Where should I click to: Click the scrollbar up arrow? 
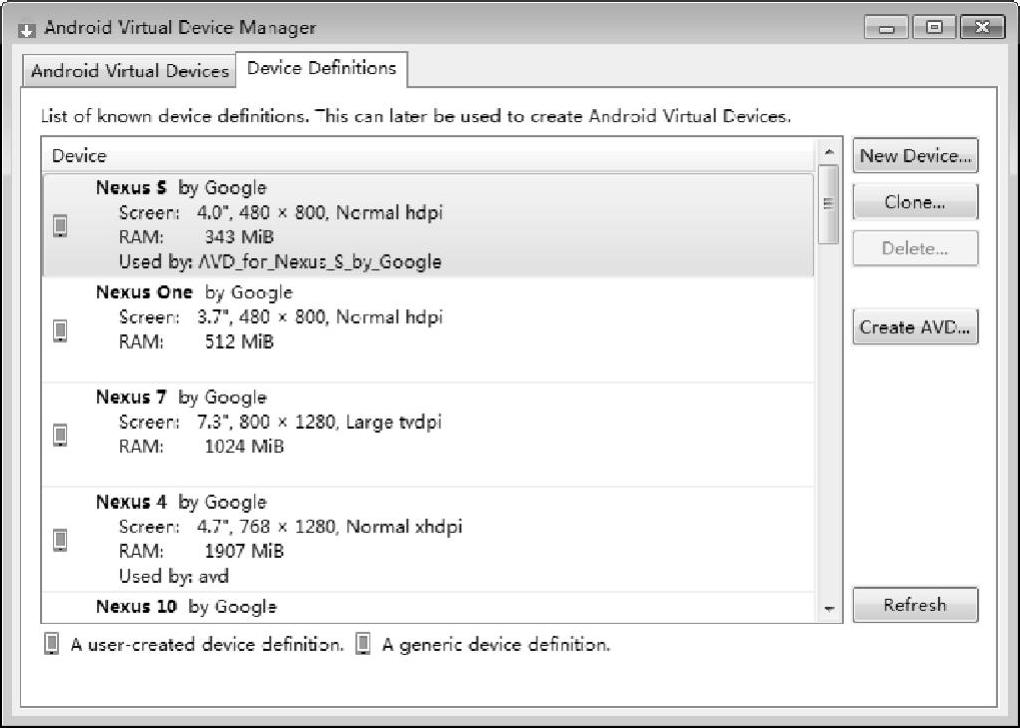click(829, 152)
